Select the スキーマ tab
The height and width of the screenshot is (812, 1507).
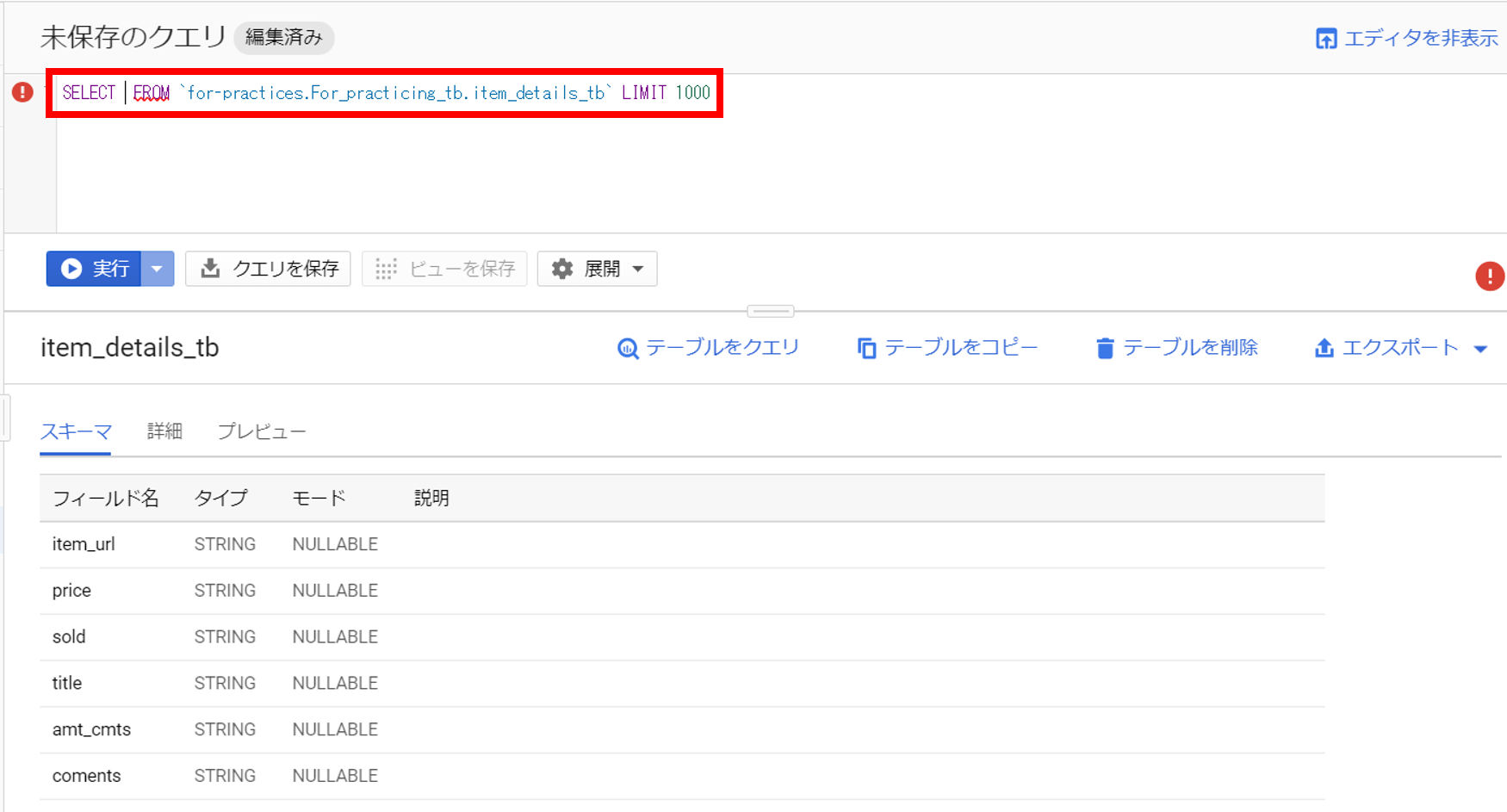click(75, 431)
